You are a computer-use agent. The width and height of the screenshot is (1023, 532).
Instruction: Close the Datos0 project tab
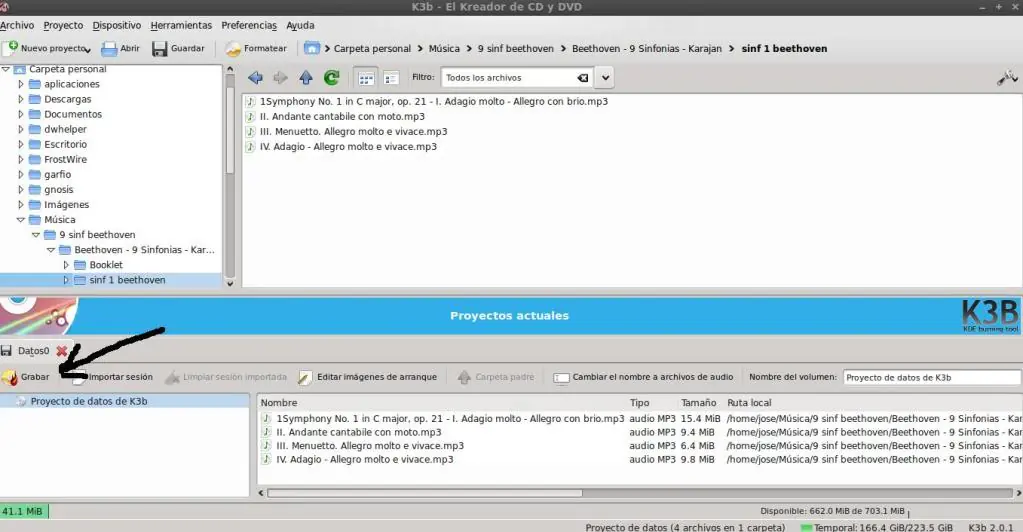click(x=61, y=351)
